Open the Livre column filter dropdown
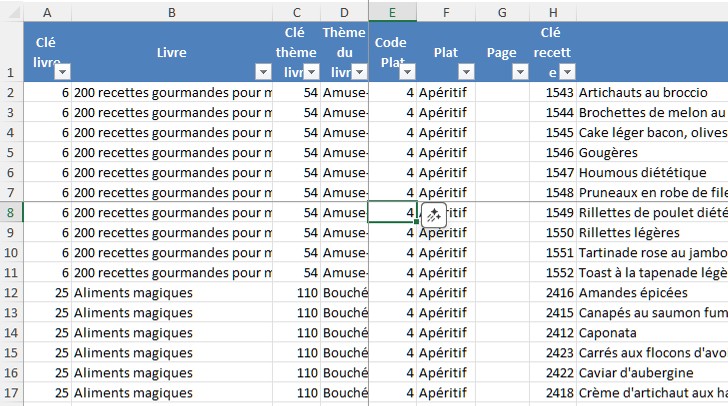Image resolution: width=728 pixels, height=406 pixels. [263, 72]
